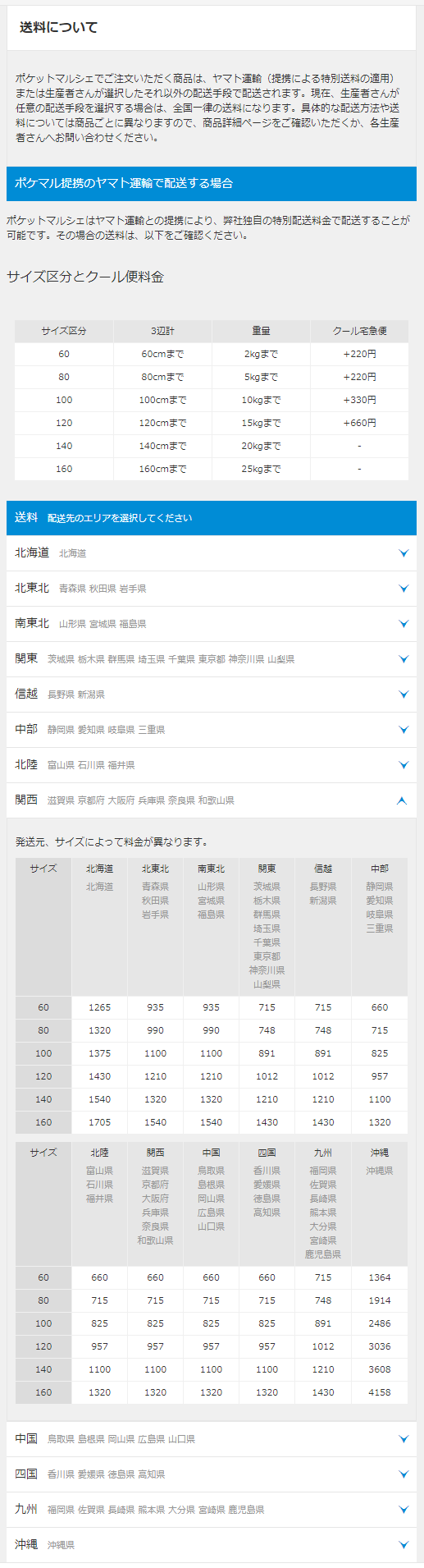Click the 送料 blue section header
424x1568 pixels.
(212, 518)
